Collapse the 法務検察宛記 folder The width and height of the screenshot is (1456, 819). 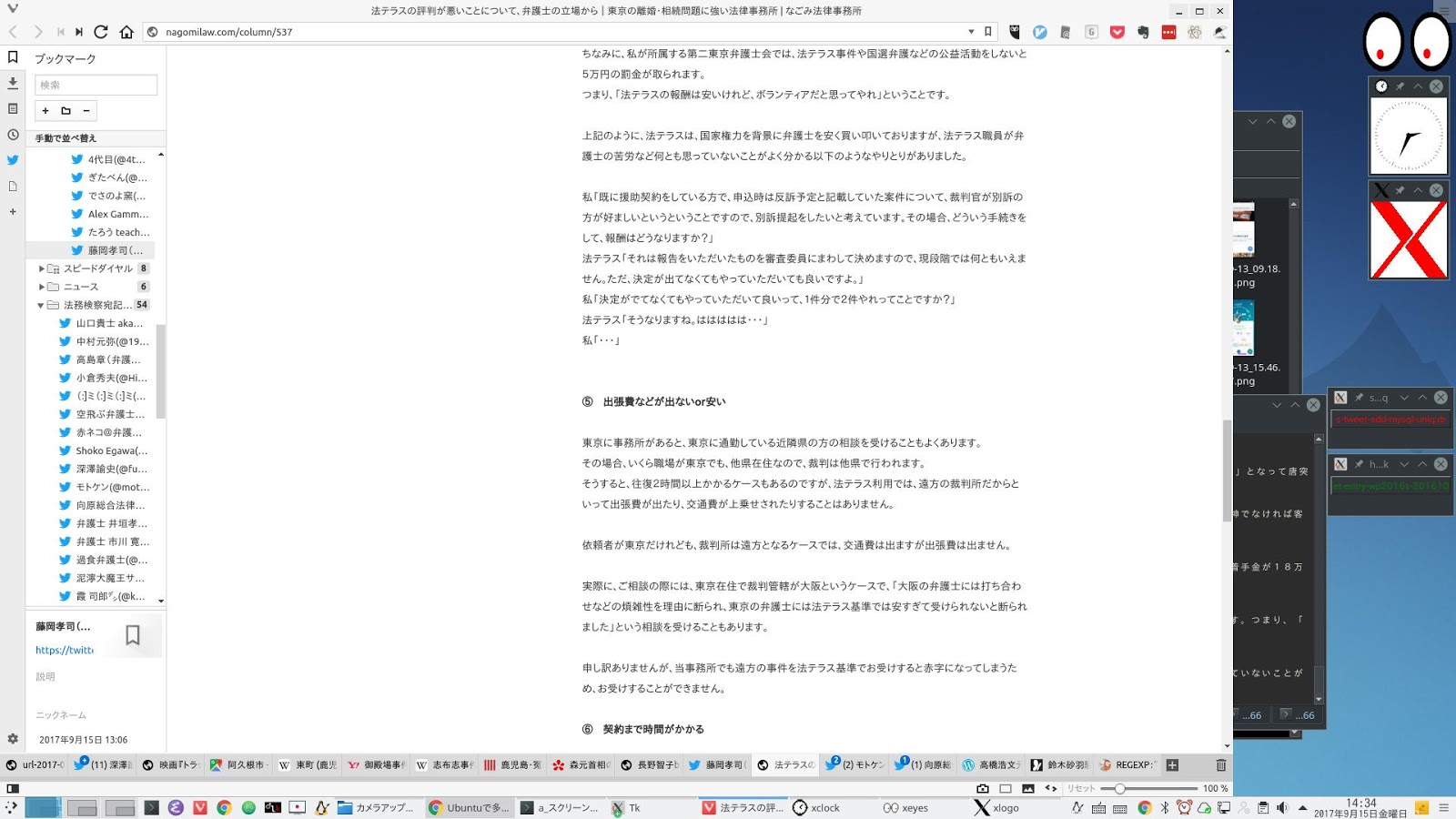pyautogui.click(x=41, y=305)
